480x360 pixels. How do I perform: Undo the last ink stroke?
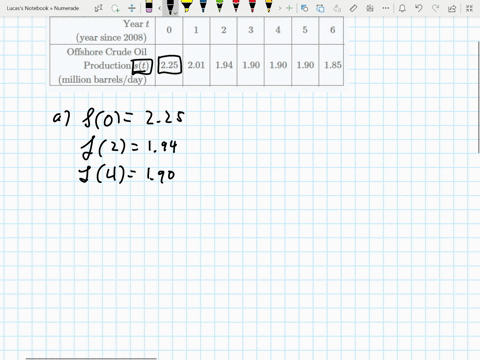(419, 8)
